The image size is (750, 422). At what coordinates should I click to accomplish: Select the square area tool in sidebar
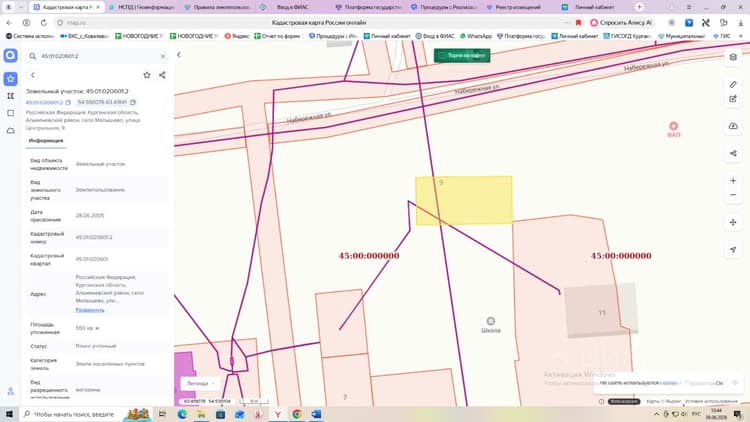tap(10, 113)
